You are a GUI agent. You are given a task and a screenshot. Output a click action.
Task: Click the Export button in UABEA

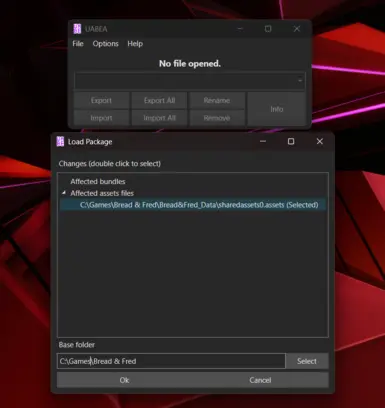pyautogui.click(x=101, y=100)
